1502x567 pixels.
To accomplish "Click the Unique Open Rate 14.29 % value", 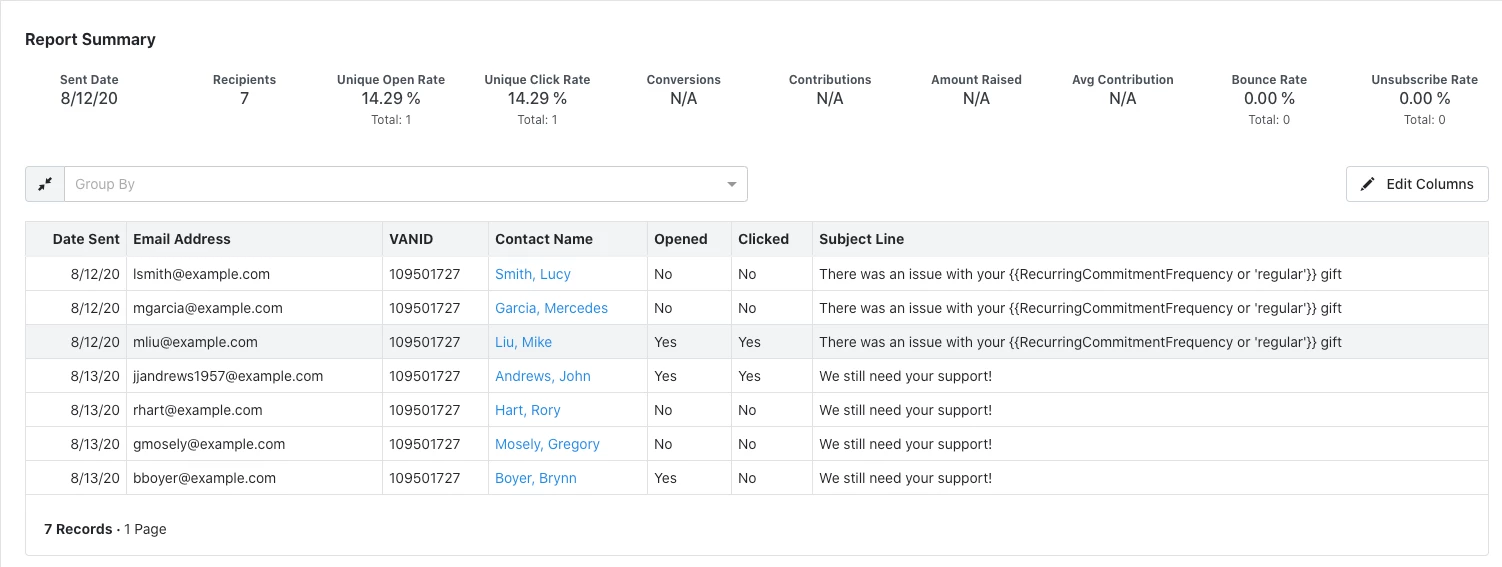I will [x=391, y=98].
